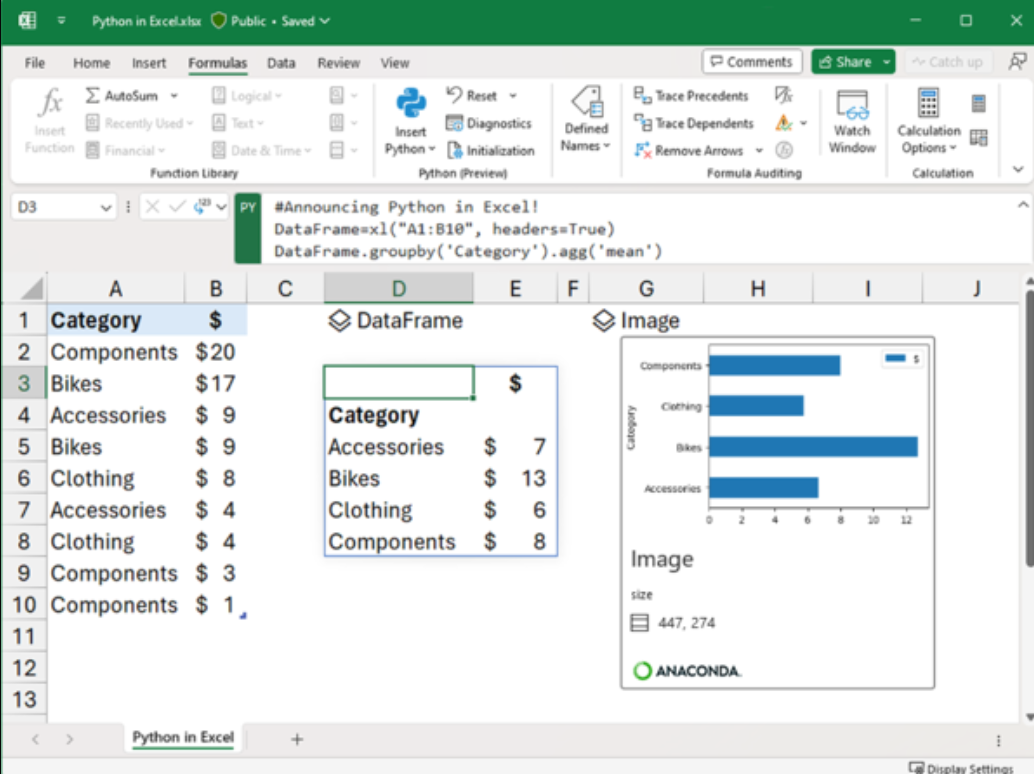The width and height of the screenshot is (1034, 774).
Task: Open Text functions list
Action: pyautogui.click(x=237, y=123)
